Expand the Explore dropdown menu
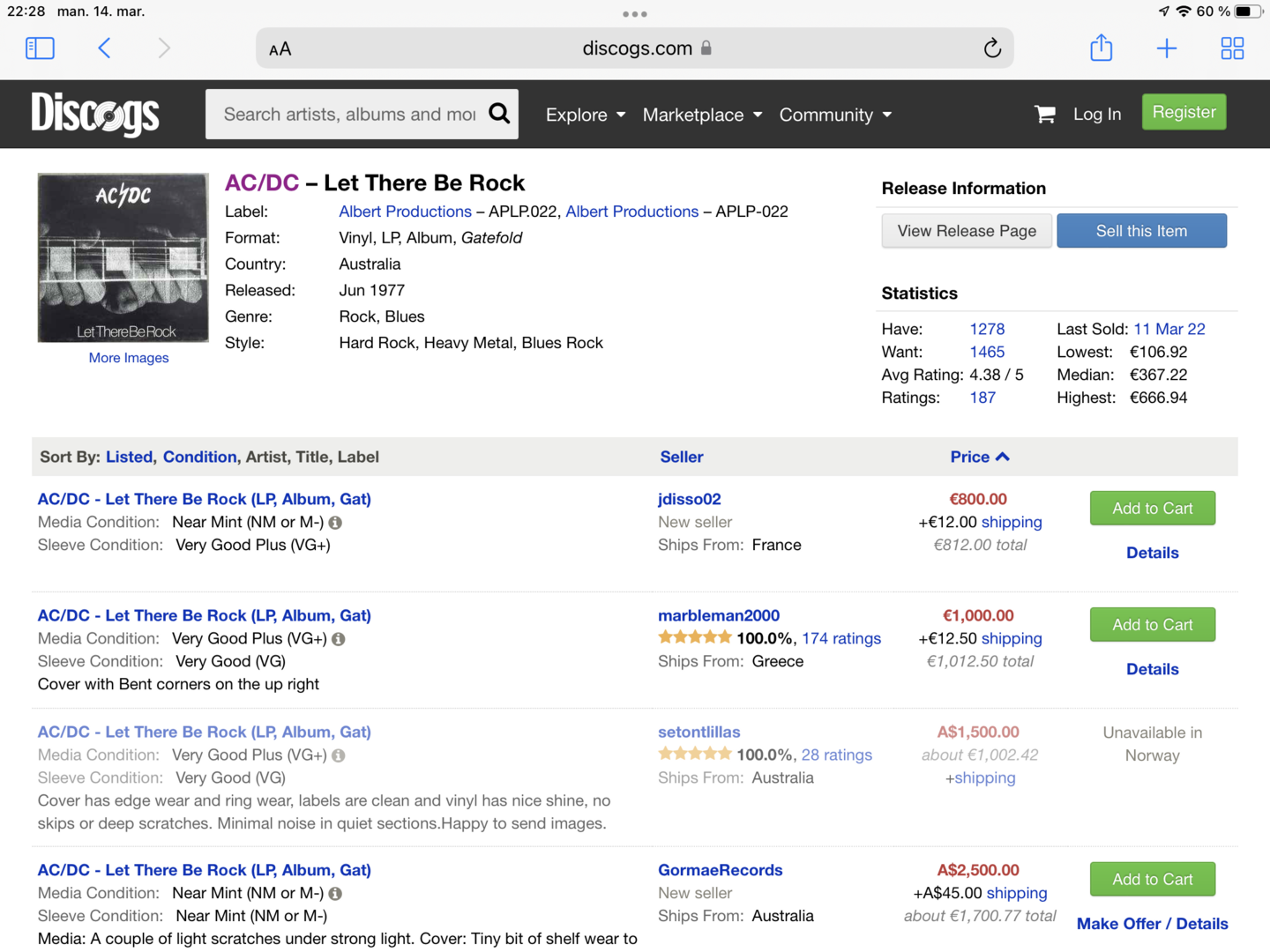This screenshot has width=1270, height=952. click(x=586, y=115)
